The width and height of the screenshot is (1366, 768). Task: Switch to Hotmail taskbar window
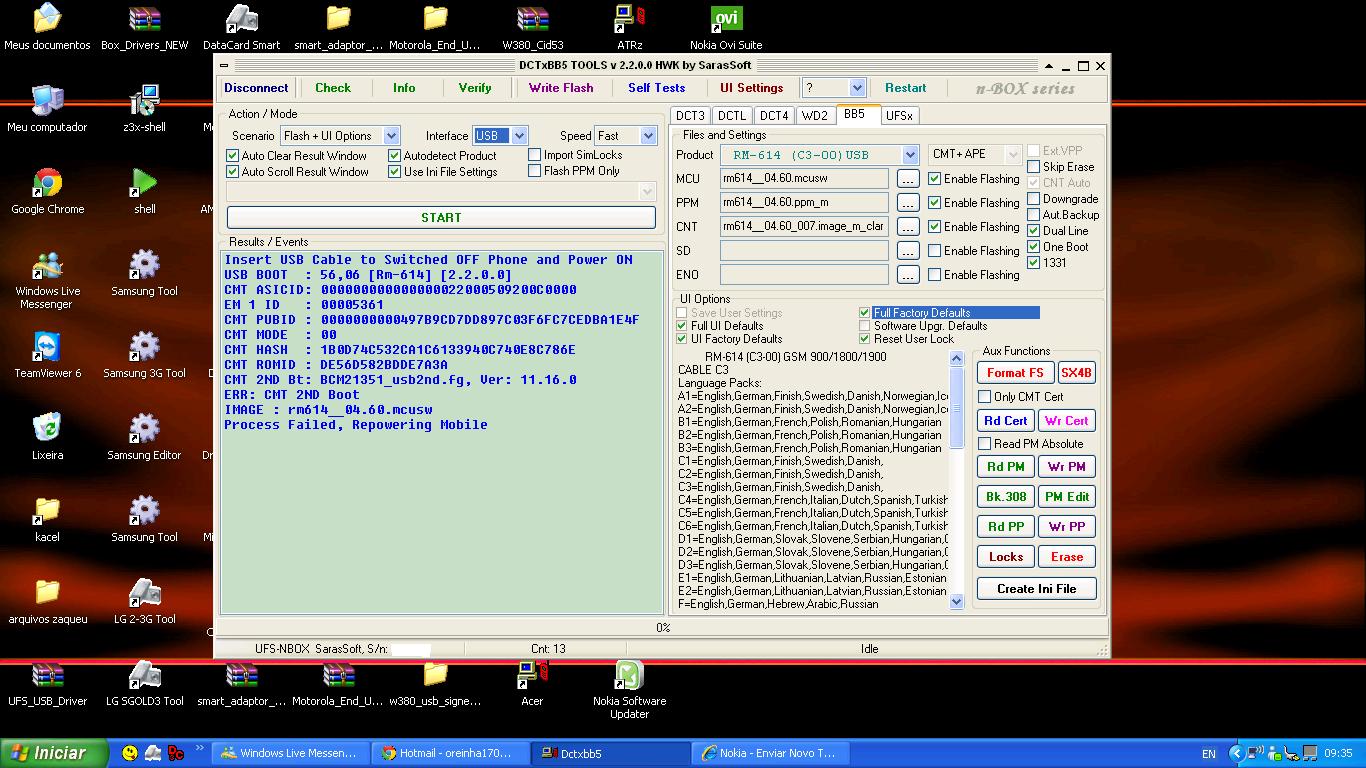point(448,753)
